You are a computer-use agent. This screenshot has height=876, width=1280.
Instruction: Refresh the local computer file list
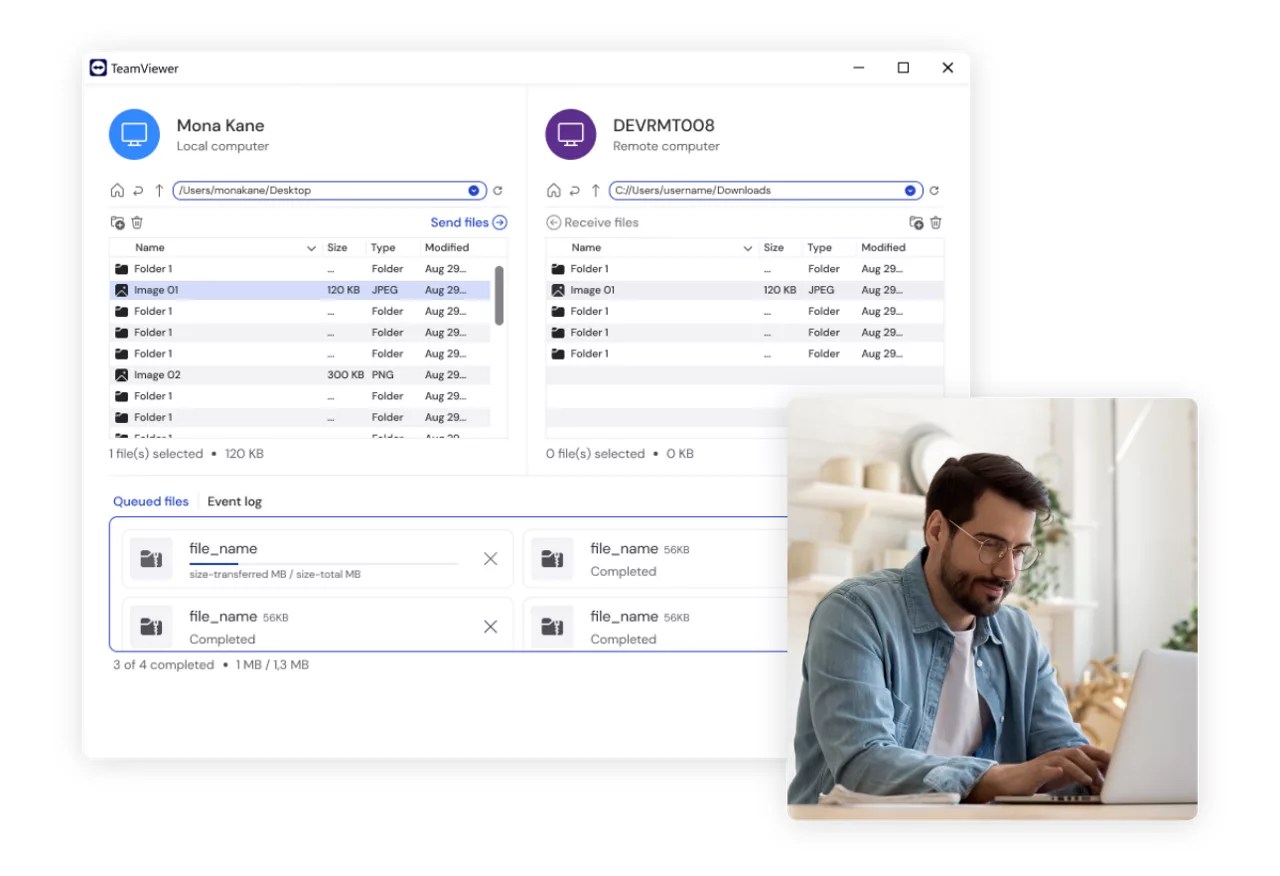coord(498,190)
